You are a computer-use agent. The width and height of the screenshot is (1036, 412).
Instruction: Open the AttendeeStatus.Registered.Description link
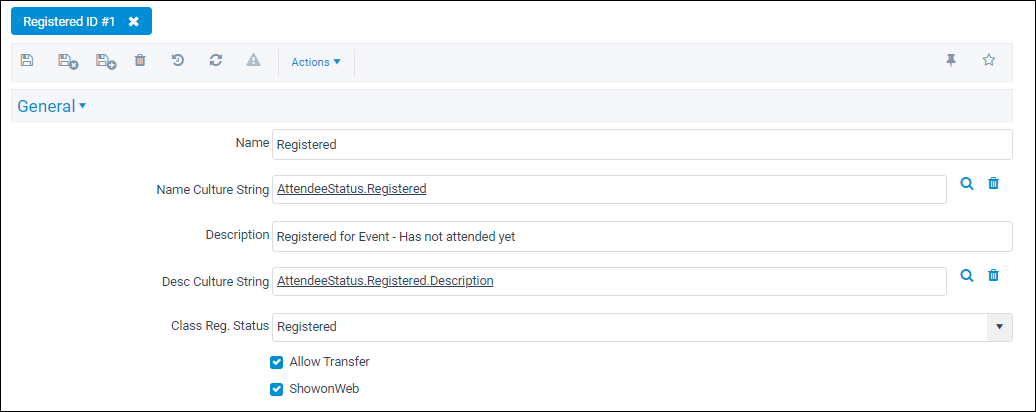385,281
